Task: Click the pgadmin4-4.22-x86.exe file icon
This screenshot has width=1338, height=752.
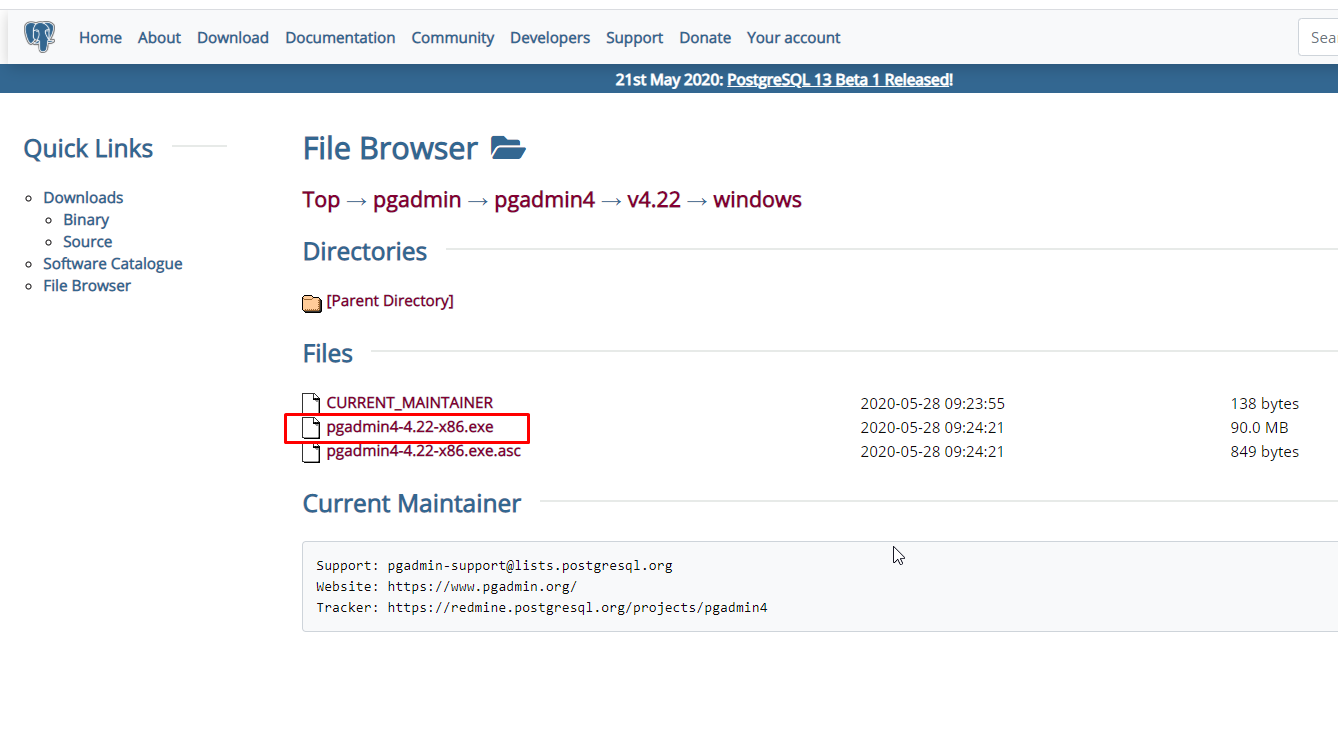Action: pyautogui.click(x=312, y=429)
